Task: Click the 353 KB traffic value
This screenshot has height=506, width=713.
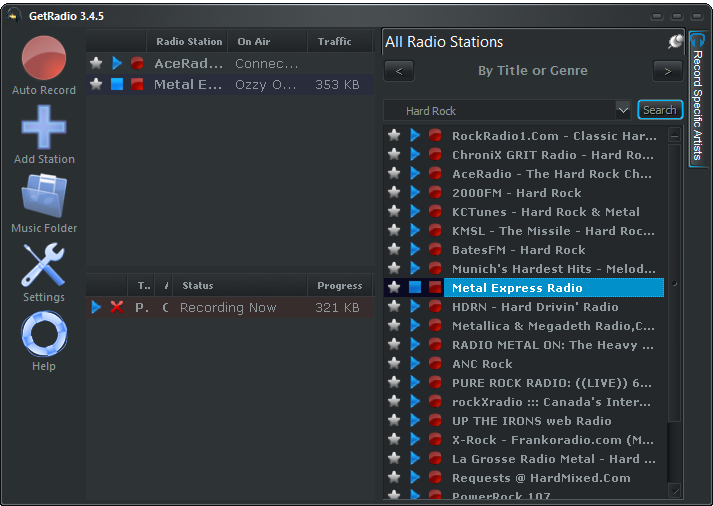Action: (x=337, y=85)
